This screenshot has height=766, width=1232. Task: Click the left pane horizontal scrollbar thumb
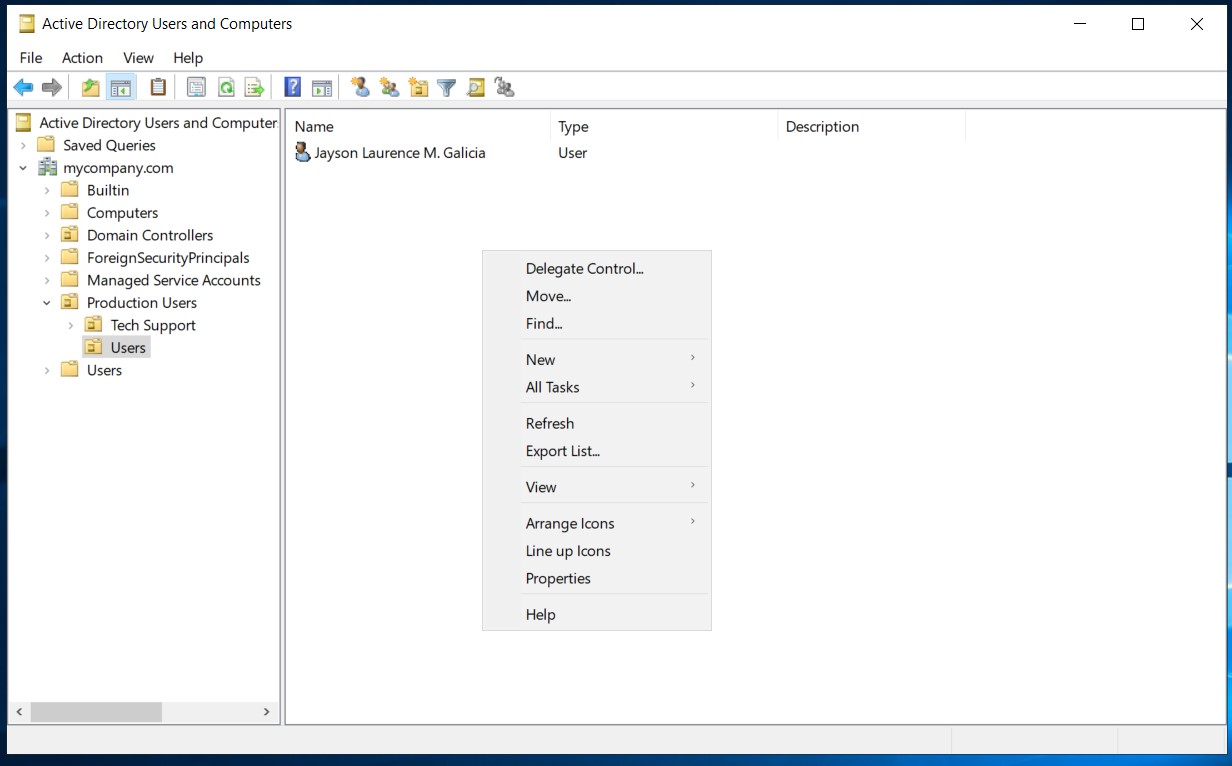click(96, 712)
